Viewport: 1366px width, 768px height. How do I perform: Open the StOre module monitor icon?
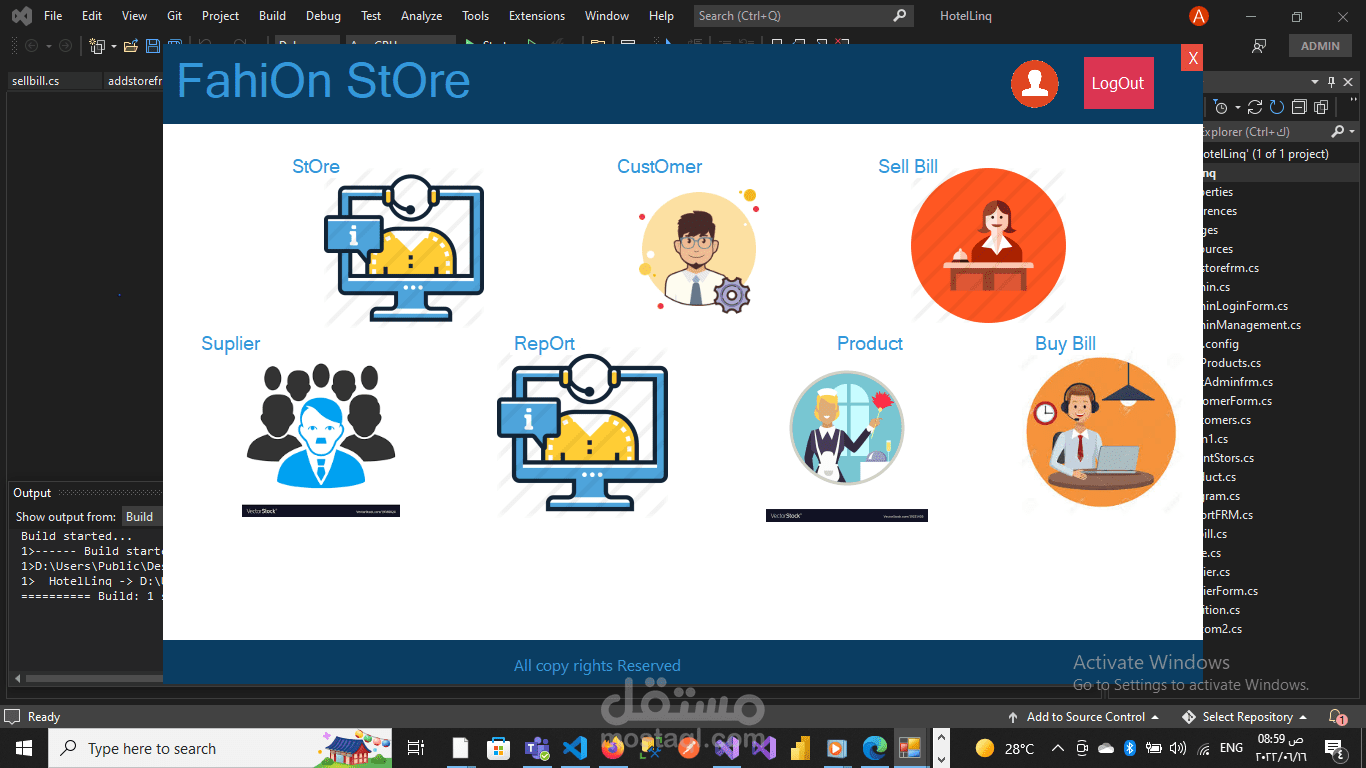point(404,247)
